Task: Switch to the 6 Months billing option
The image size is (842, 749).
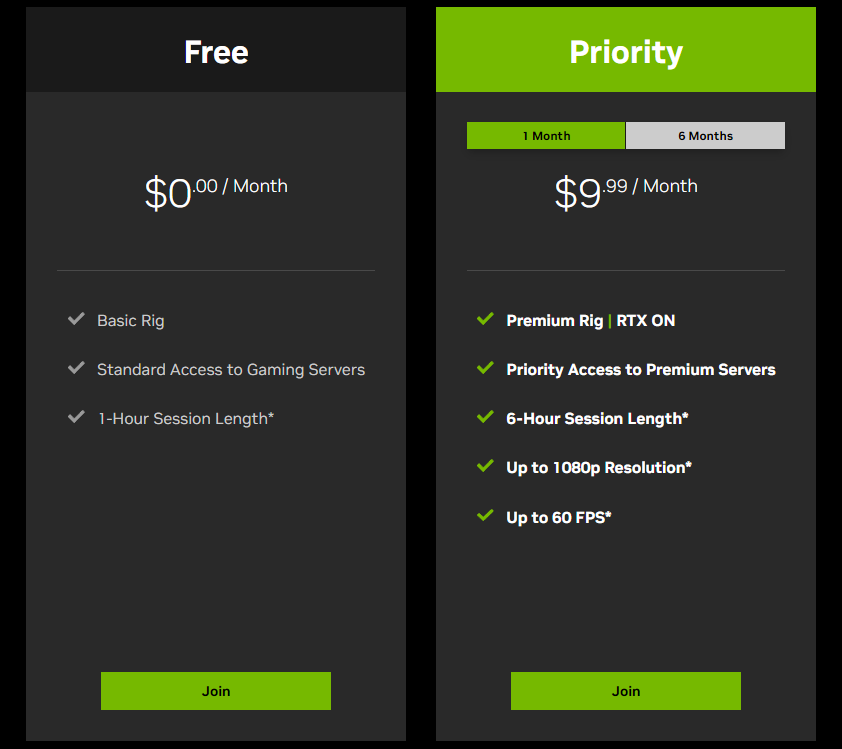Action: 705,136
